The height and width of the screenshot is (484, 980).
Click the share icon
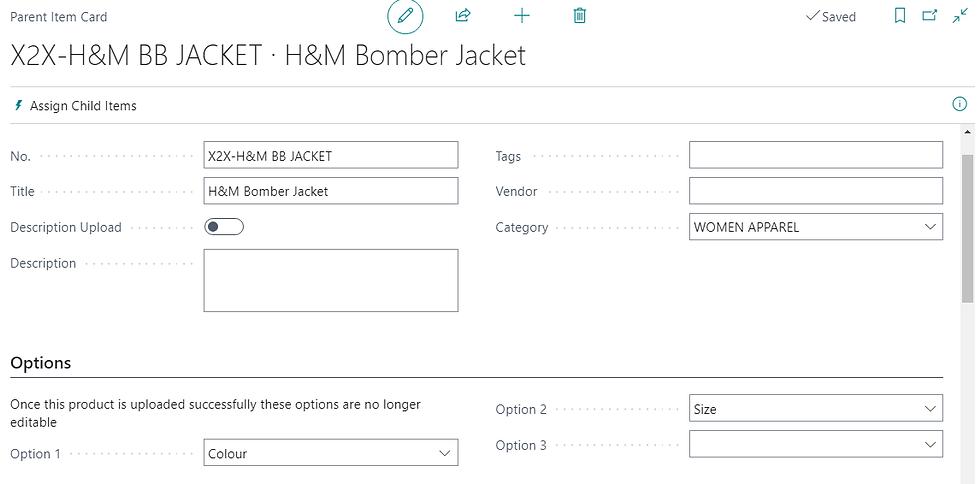click(x=462, y=16)
